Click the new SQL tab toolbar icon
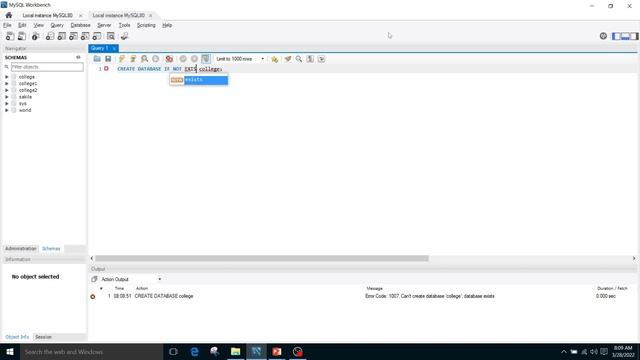The width and height of the screenshot is (640, 360). point(10,36)
